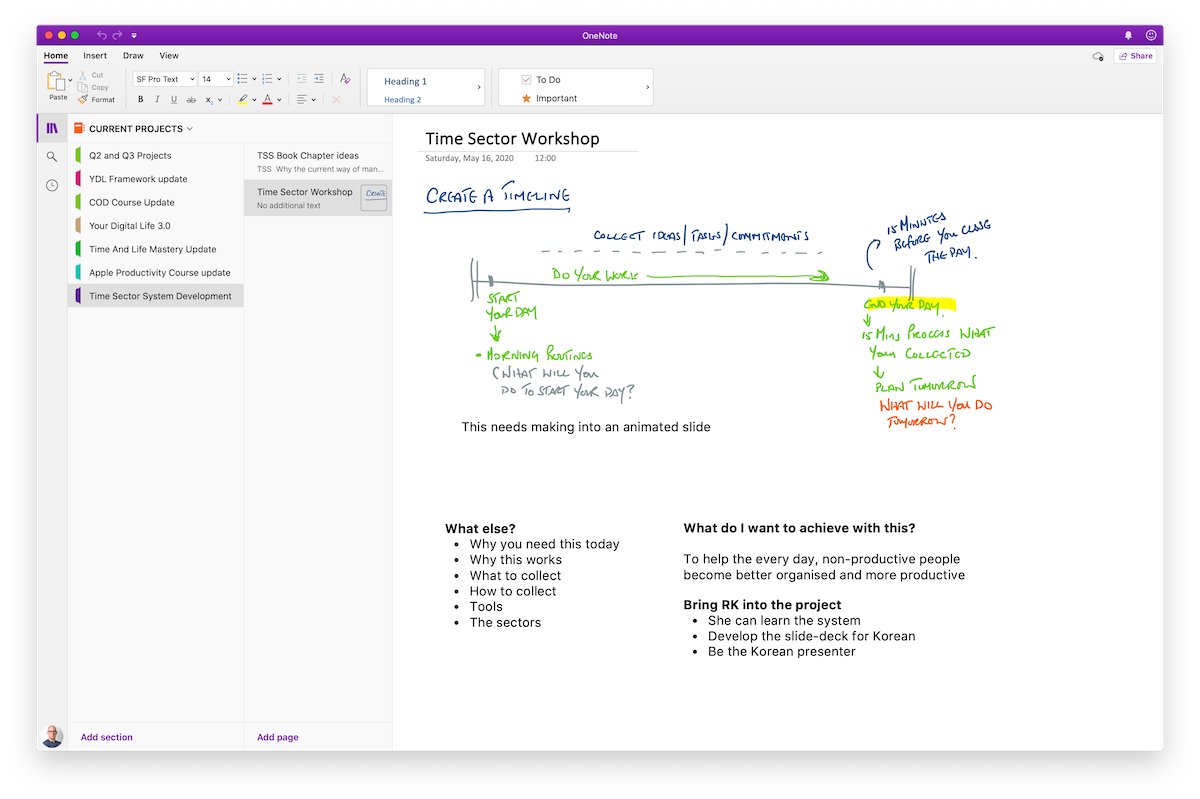
Task: Open the SF Pro Text font dropdown
Action: 164,79
